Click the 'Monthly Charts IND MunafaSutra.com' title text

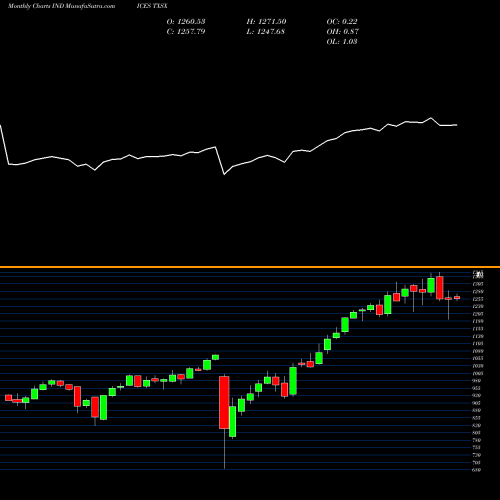coord(61,6)
